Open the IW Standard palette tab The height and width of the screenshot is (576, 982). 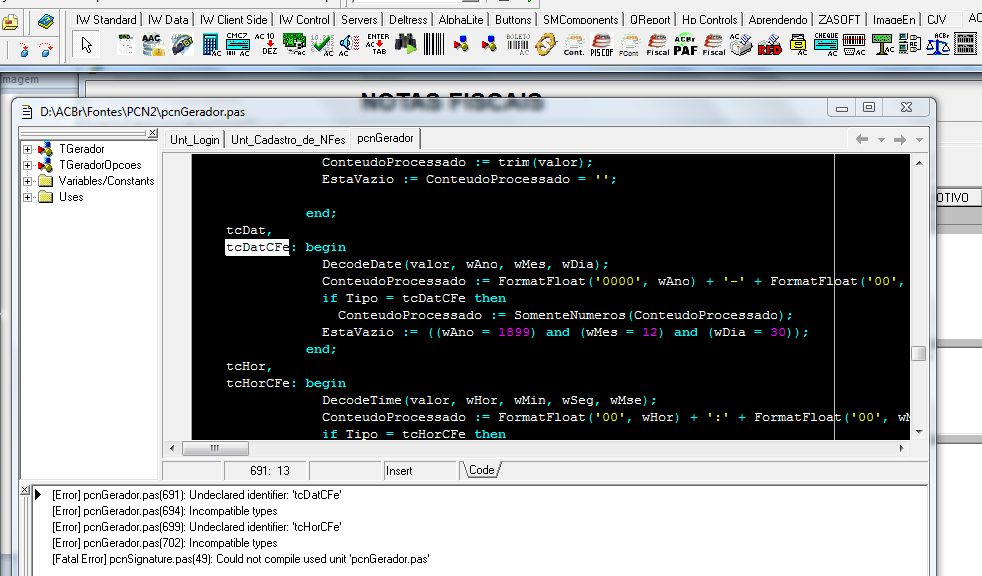[x=106, y=19]
